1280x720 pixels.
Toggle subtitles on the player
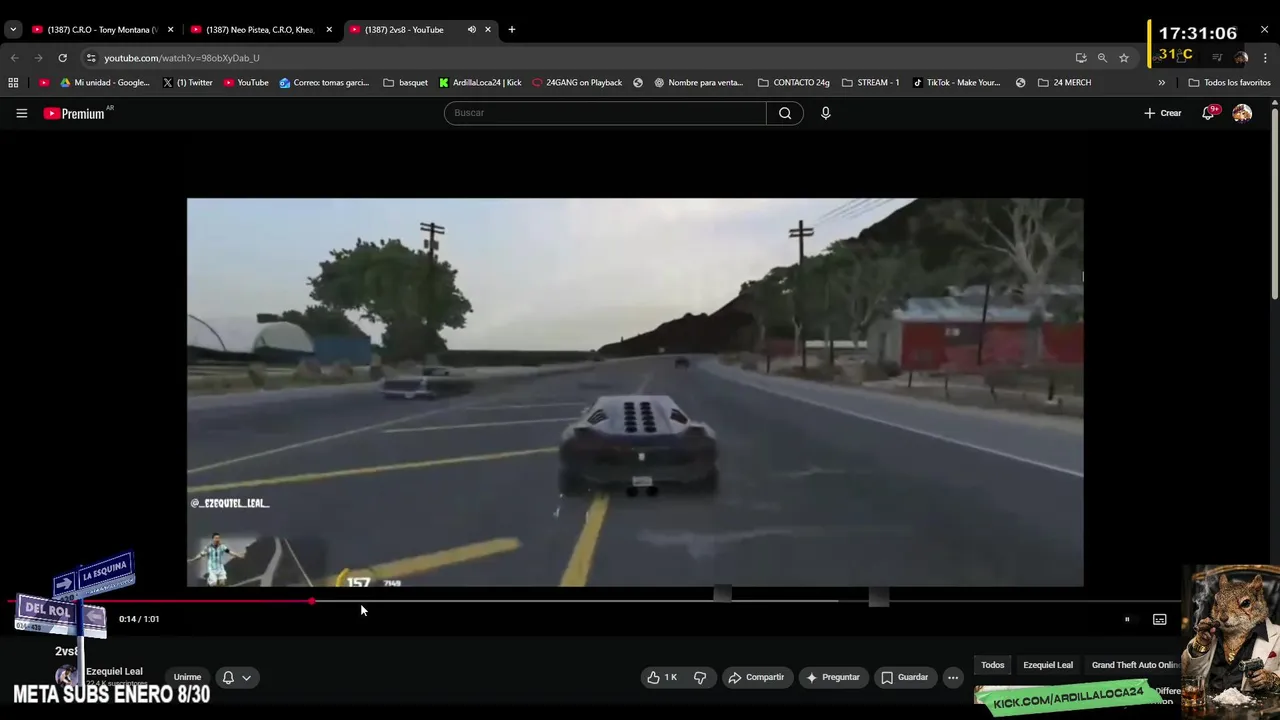tap(1160, 619)
